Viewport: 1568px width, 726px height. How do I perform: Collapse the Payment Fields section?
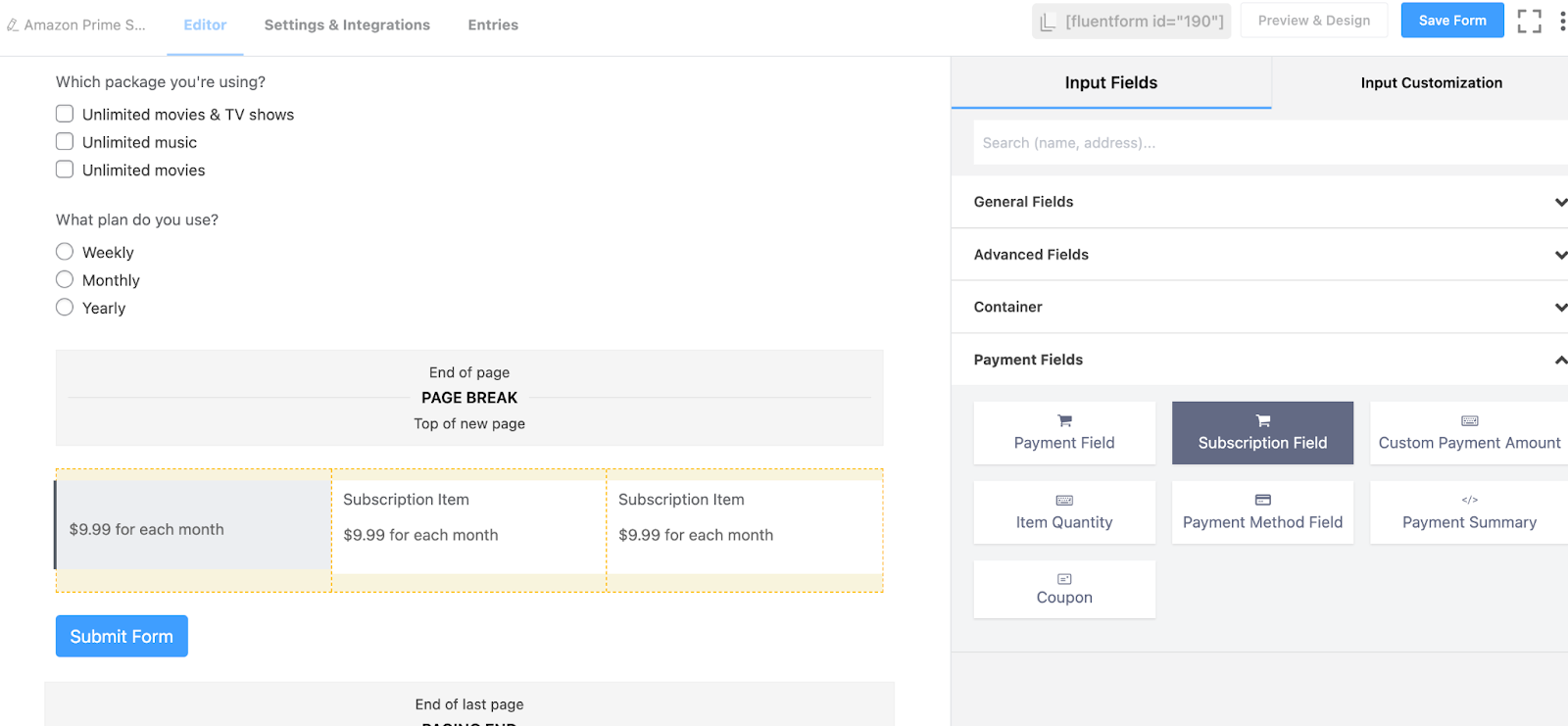[x=1259, y=360]
